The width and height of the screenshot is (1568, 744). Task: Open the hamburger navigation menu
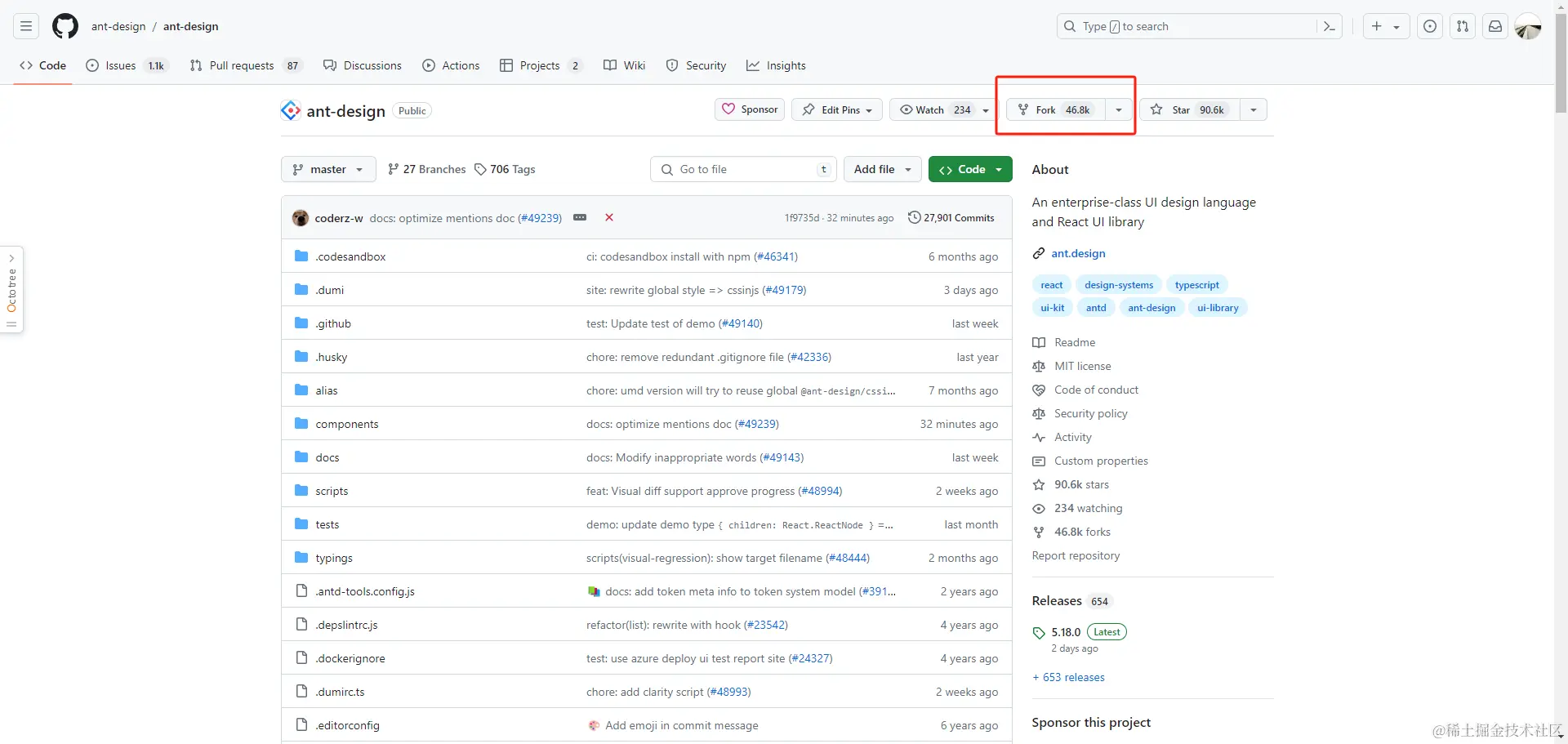pos(26,26)
